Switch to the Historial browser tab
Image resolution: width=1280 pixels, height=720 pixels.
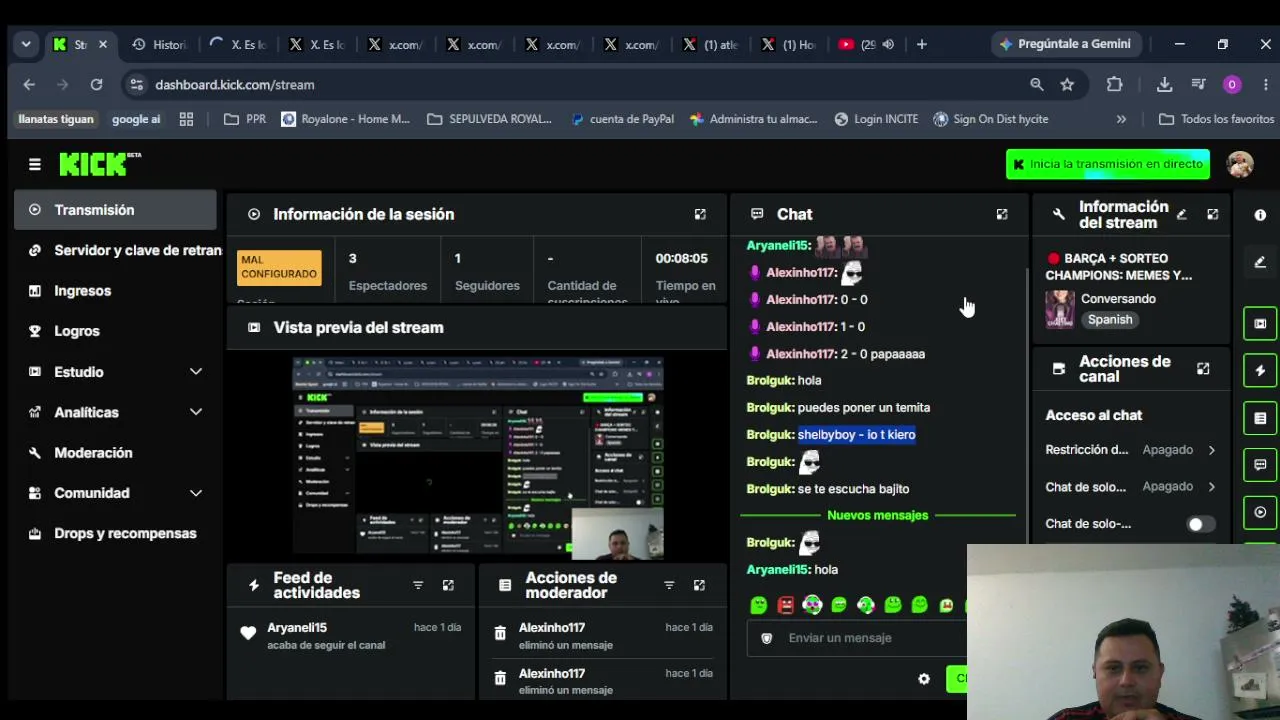coord(158,44)
